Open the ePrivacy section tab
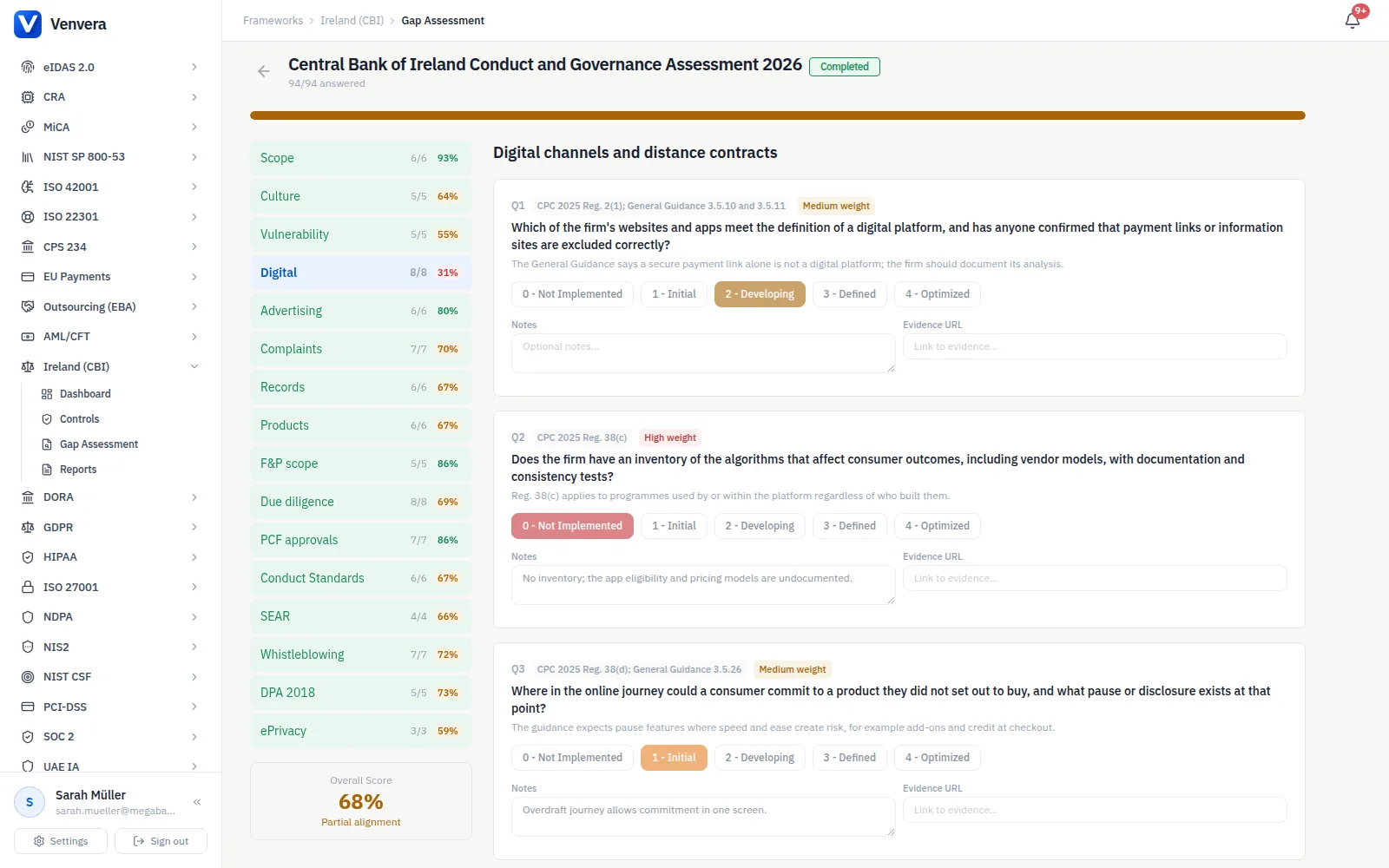Viewport: 1389px width, 868px height. point(361,731)
